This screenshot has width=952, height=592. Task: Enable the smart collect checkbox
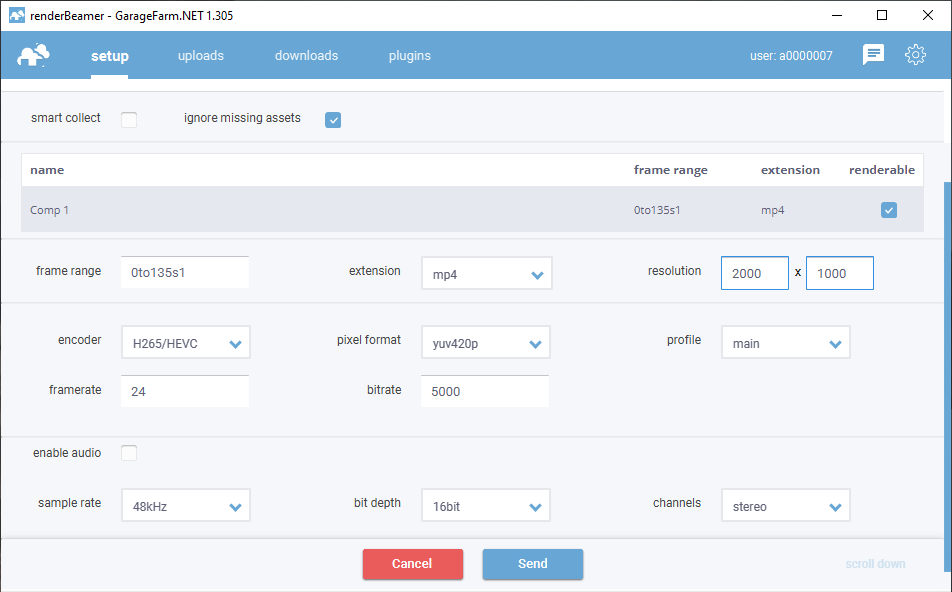point(129,120)
